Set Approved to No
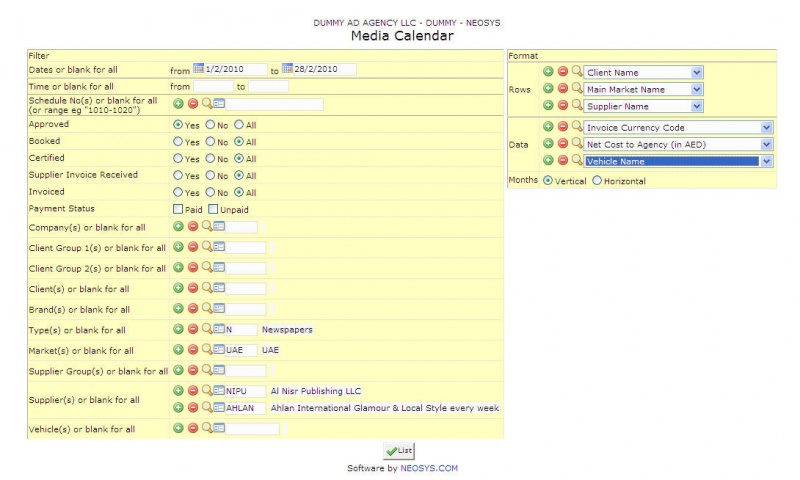This screenshot has width=800, height=480. [x=210, y=124]
